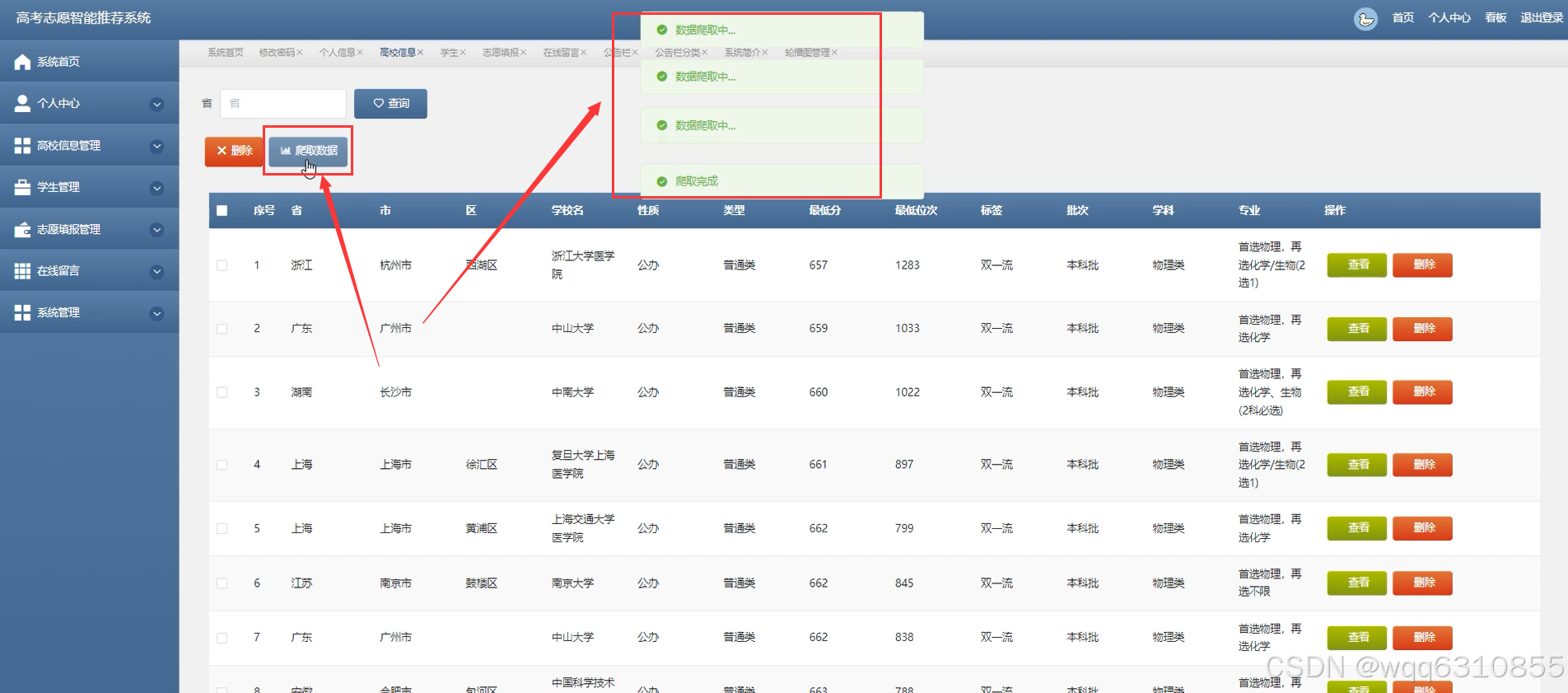1568x693 pixels.
Task: Expand the 系统管理 sidebar chevron
Action: (156, 313)
